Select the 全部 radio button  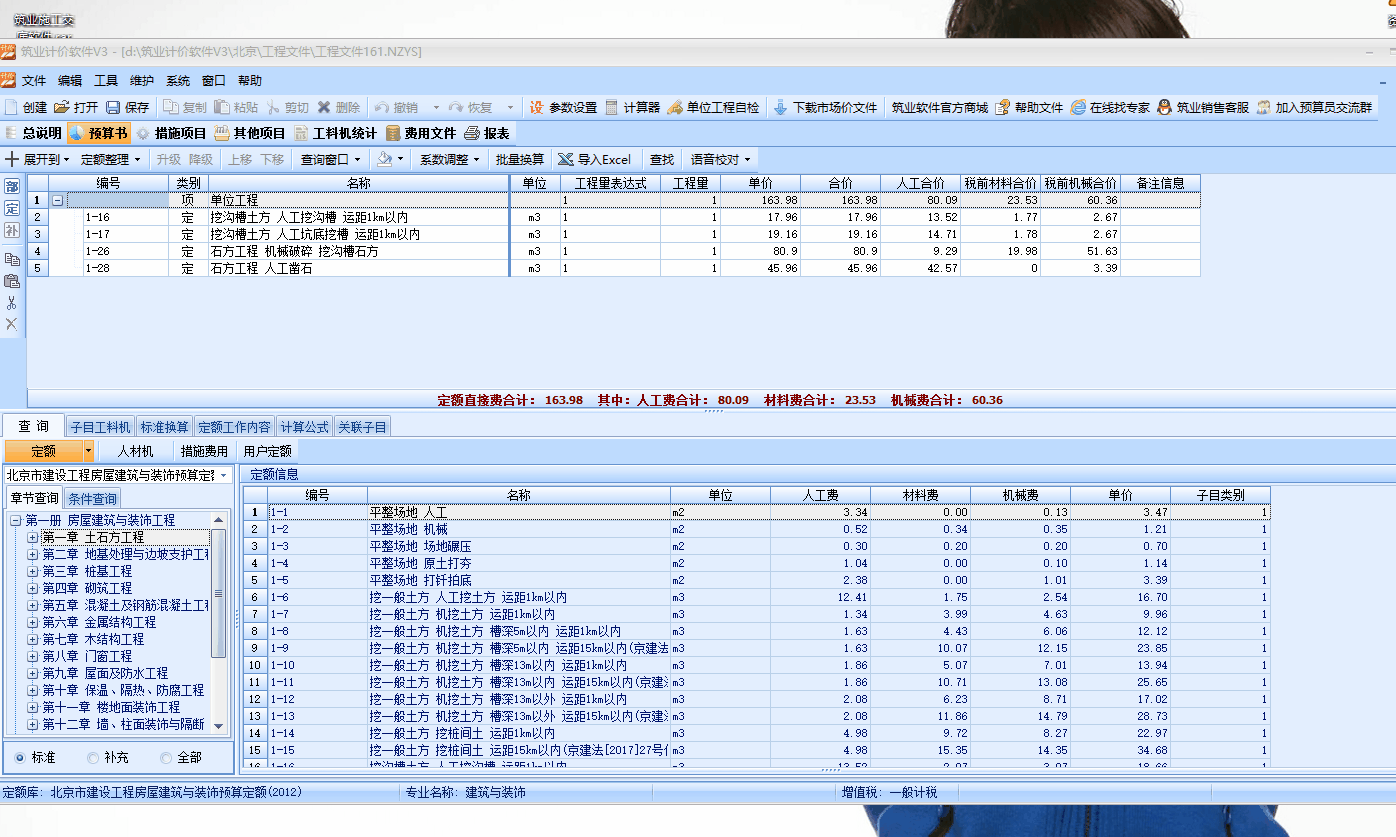(x=166, y=758)
